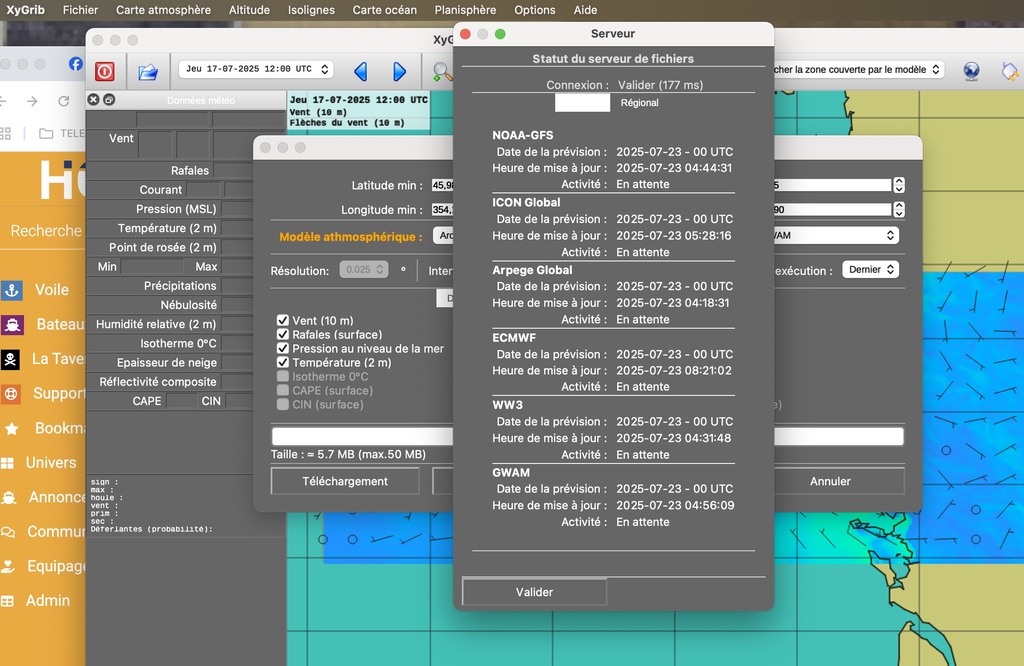
Task: Advance to next forecast with the right blue arrow
Action: point(399,71)
